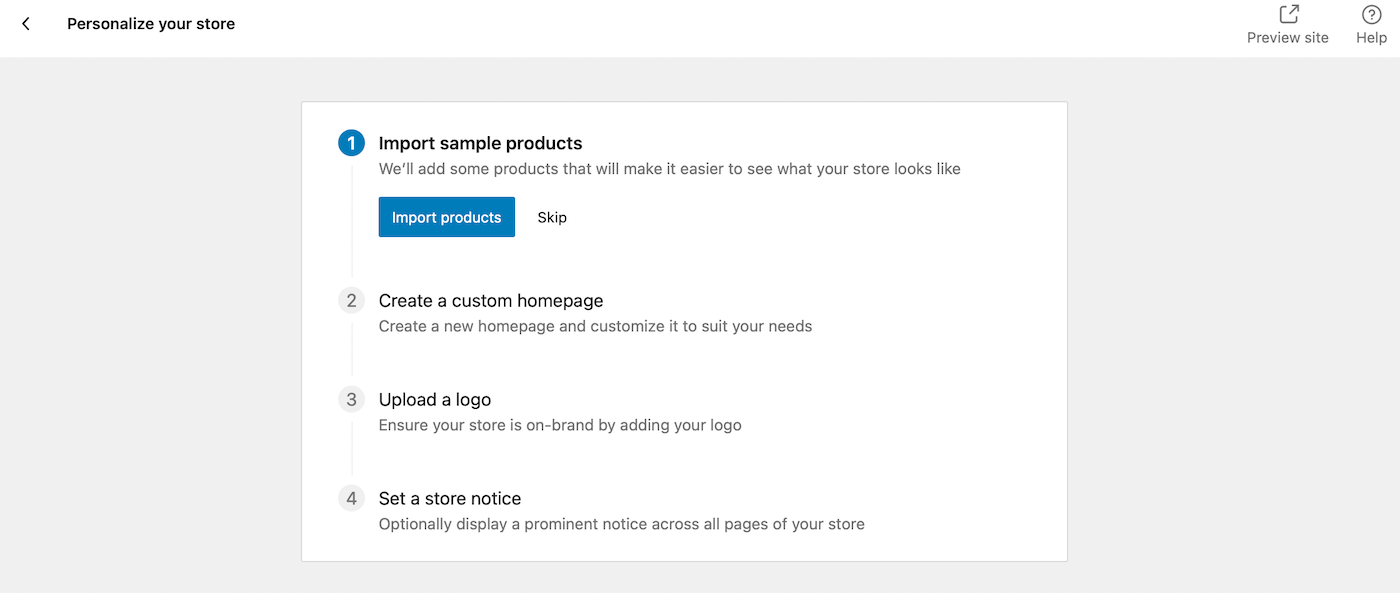The image size is (1400, 593).
Task: Expand the Upload a logo step
Action: (434, 399)
